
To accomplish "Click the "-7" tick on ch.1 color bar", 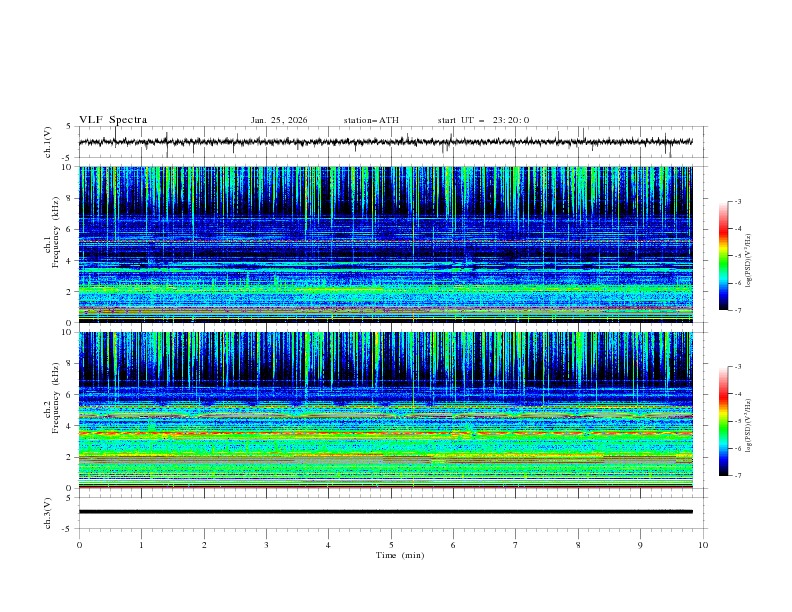I will click(738, 310).
